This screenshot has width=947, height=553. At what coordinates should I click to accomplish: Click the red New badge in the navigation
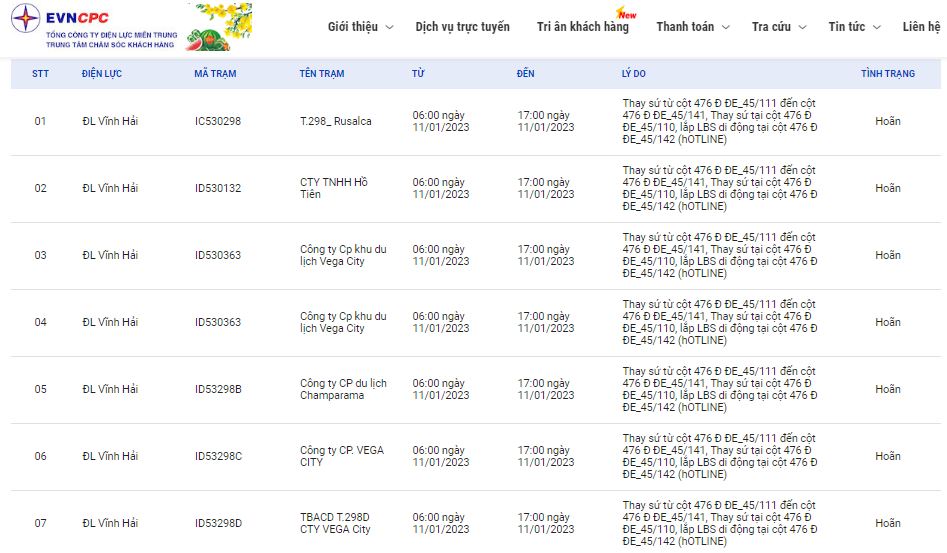click(x=627, y=14)
